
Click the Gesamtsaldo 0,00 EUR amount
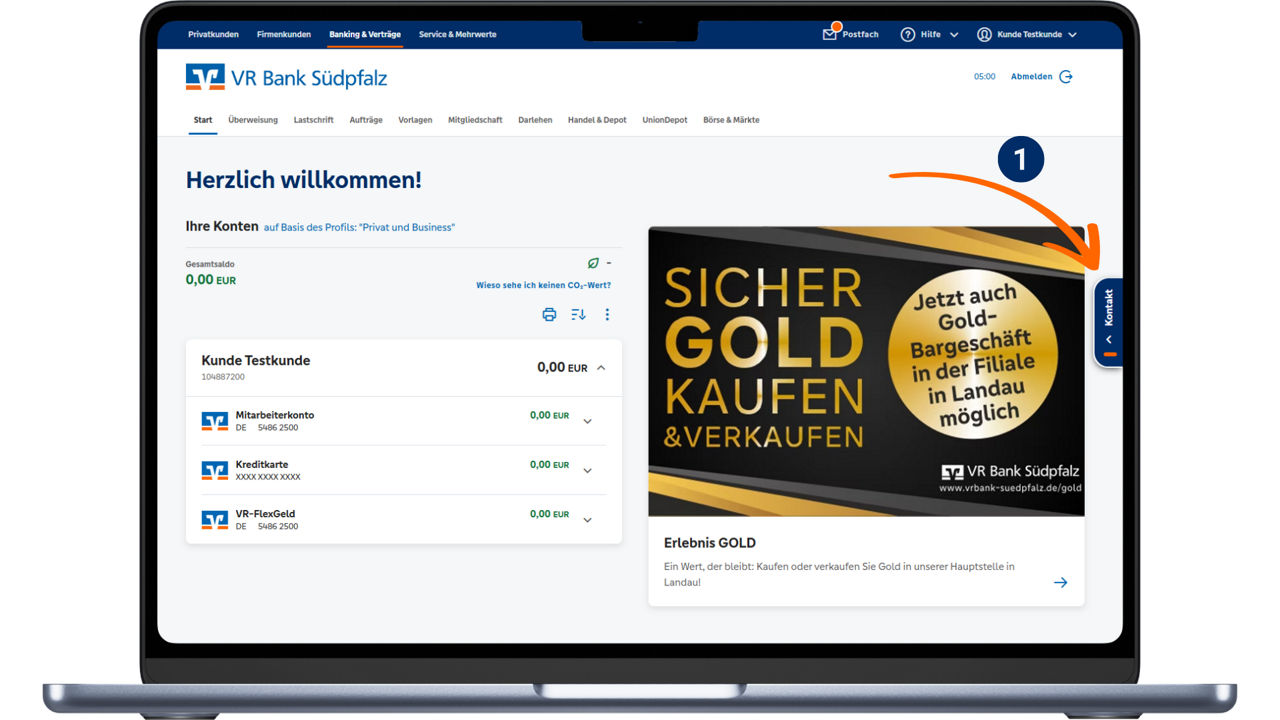[x=211, y=280]
